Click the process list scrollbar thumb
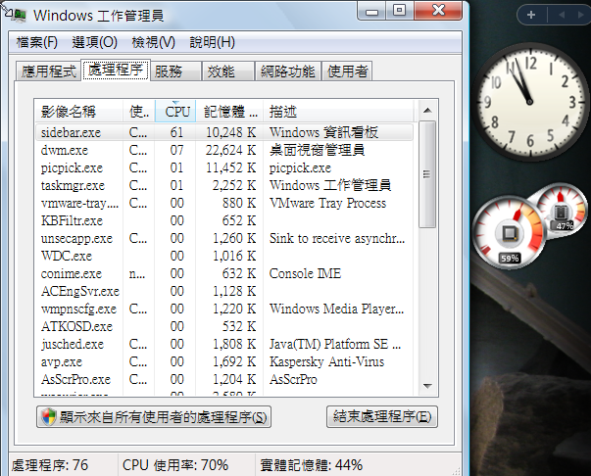 coord(427,174)
